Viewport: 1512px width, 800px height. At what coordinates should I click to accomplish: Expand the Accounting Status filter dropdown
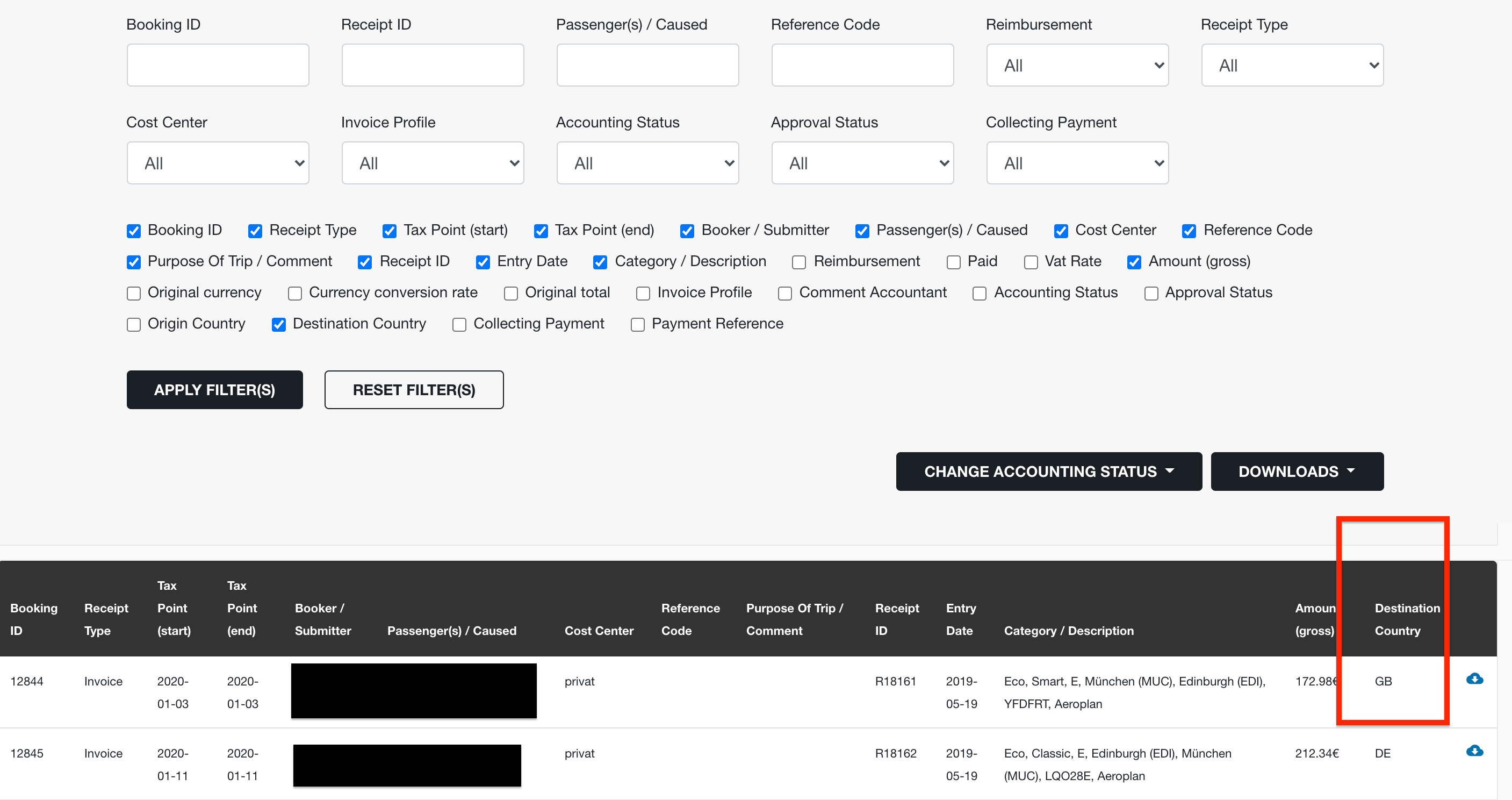click(647, 163)
